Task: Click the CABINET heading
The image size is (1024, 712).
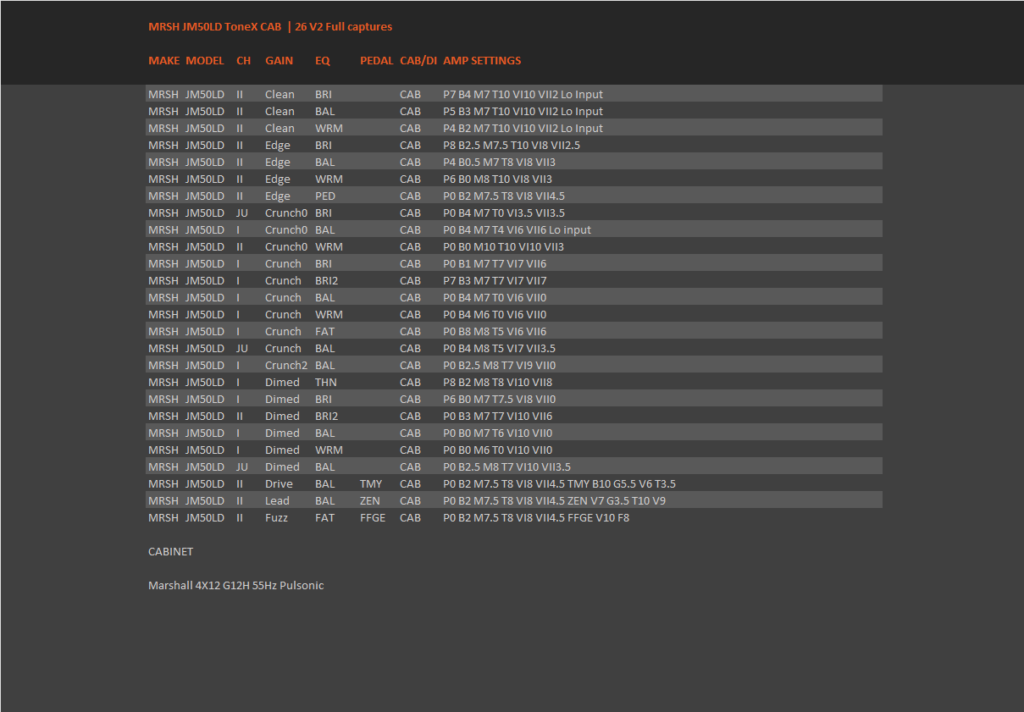Action: coord(170,553)
